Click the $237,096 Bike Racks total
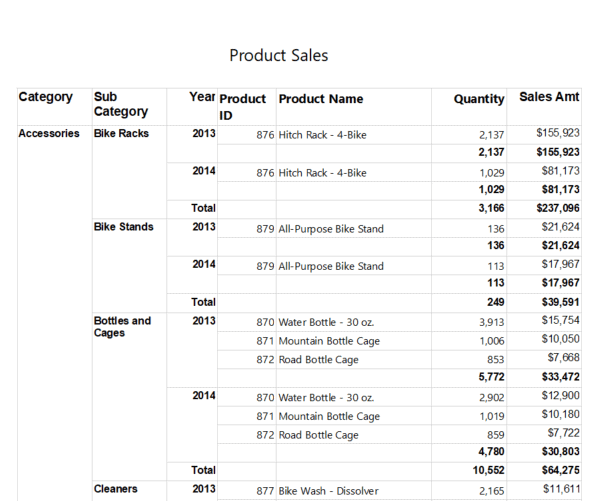This screenshot has width=597, height=501. [x=558, y=208]
